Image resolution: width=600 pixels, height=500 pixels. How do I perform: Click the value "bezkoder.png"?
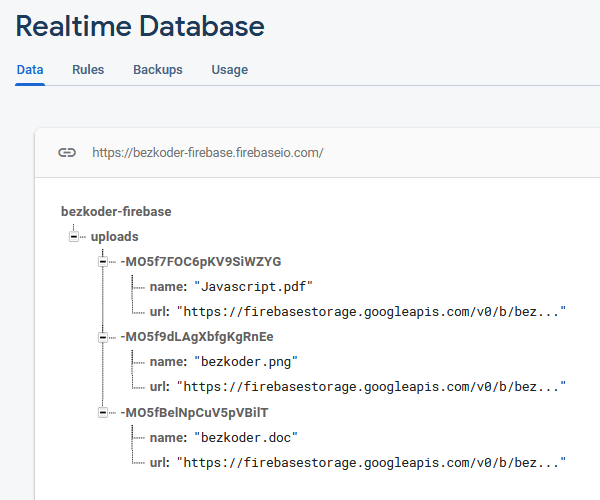(x=246, y=362)
